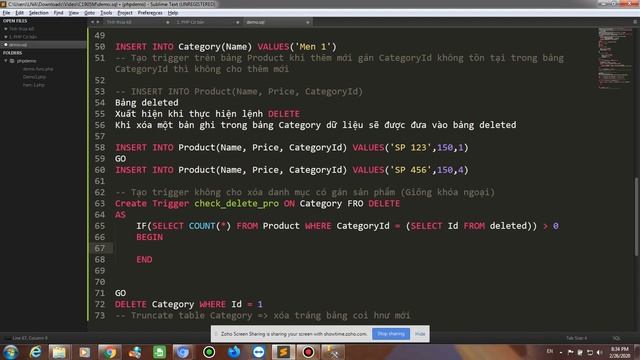This screenshot has width=640, height=360.
Task: Open the second file under phpdemo folder
Action: click(x=34, y=77)
